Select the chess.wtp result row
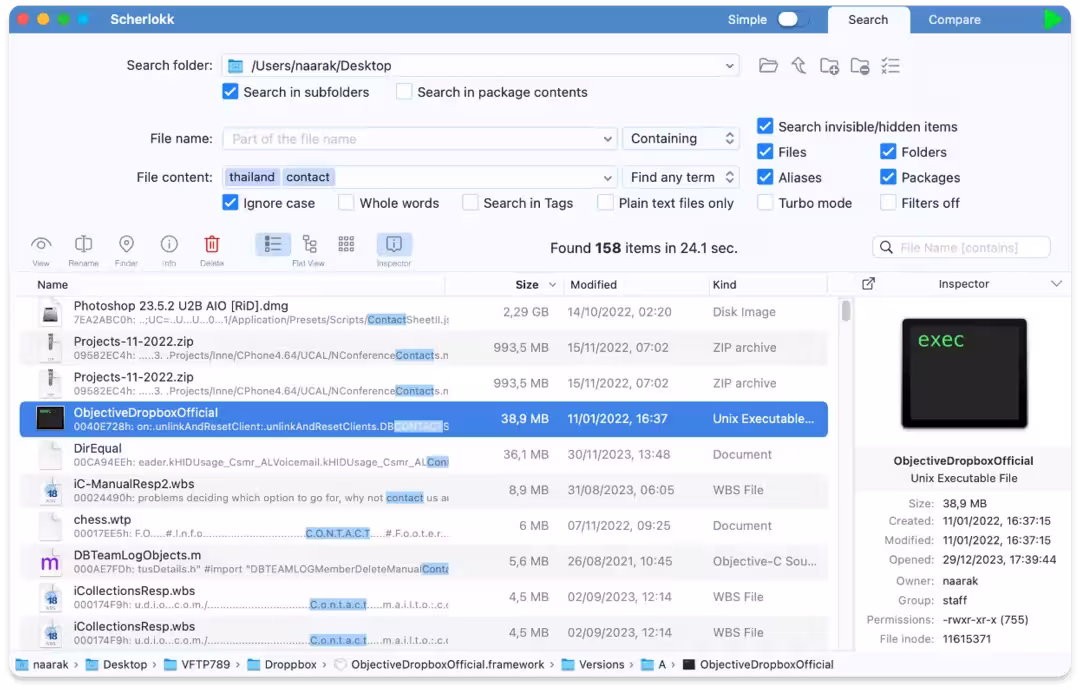Screen dimensions: 1080x690 [424, 526]
